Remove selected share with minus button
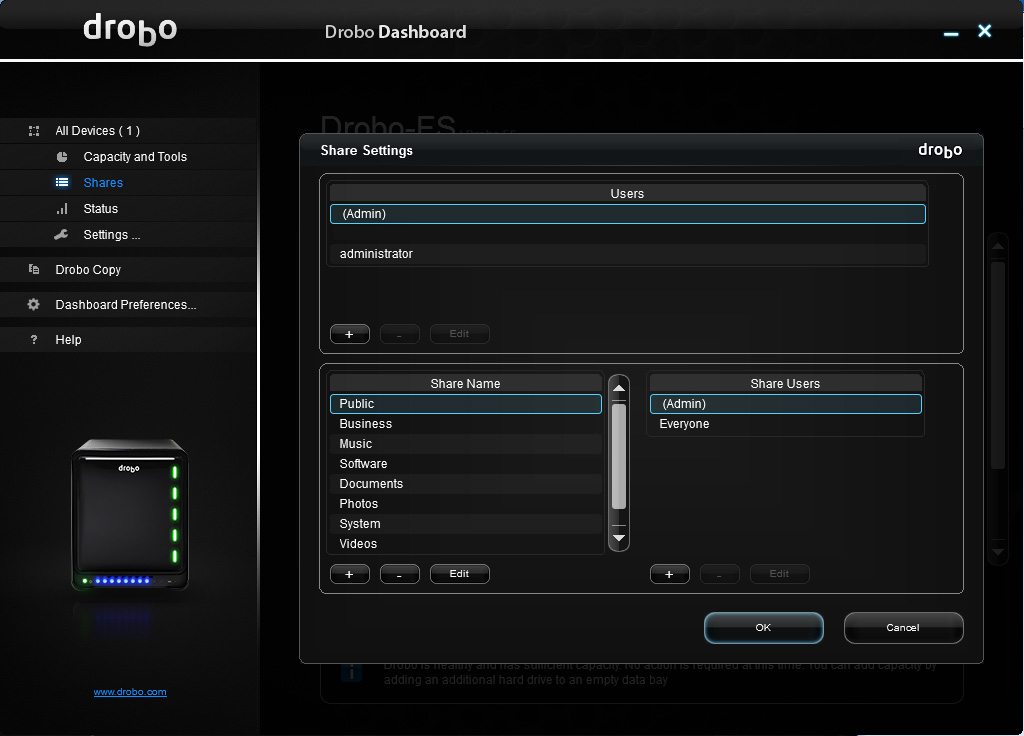 tap(400, 574)
